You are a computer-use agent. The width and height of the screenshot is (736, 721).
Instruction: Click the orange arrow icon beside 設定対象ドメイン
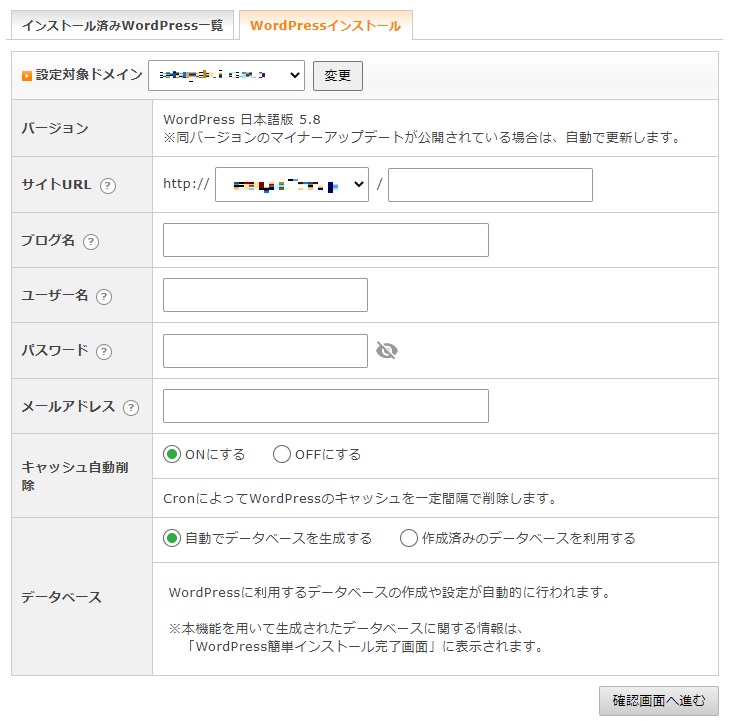point(27,75)
